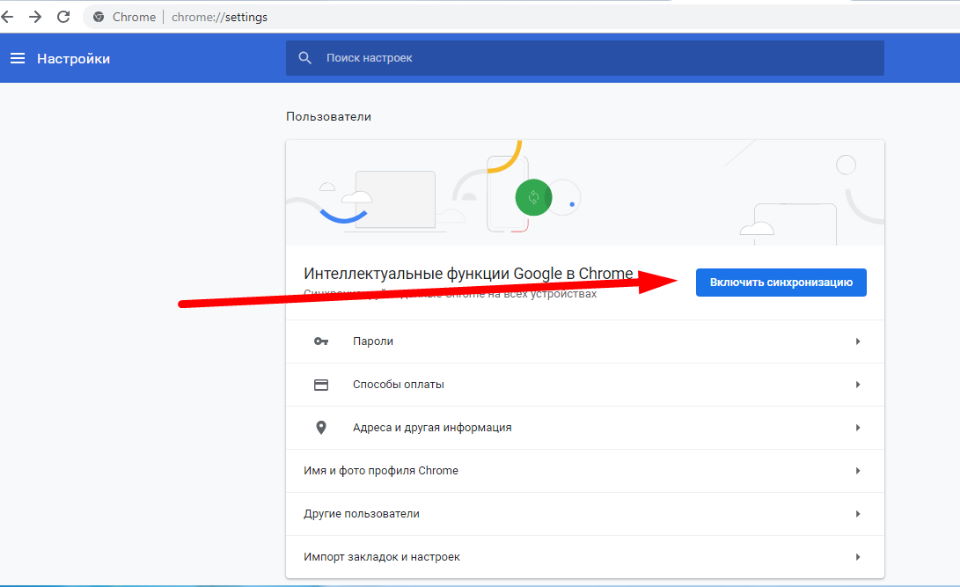960x587 pixels.
Task: Expand the Пароли row arrow
Action: [x=858, y=341]
